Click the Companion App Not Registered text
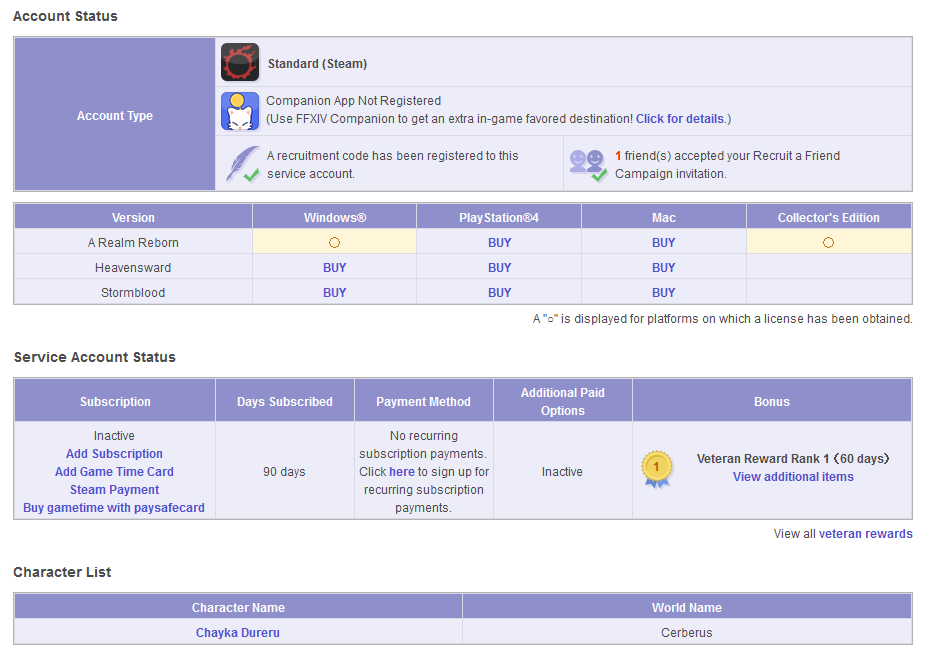The image size is (925, 654). tap(353, 101)
